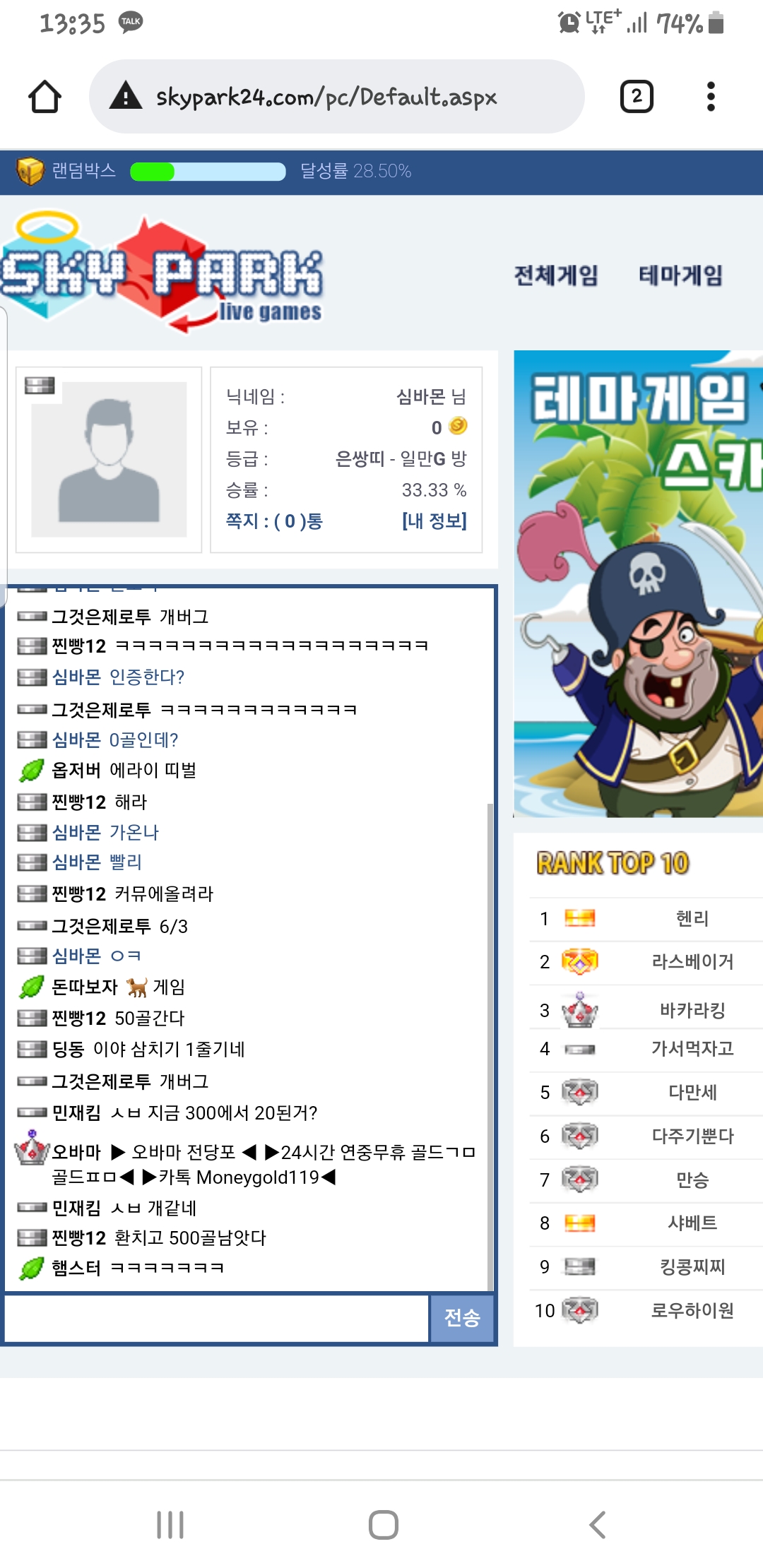
Task: Tap the Android back arrow
Action: [597, 1525]
